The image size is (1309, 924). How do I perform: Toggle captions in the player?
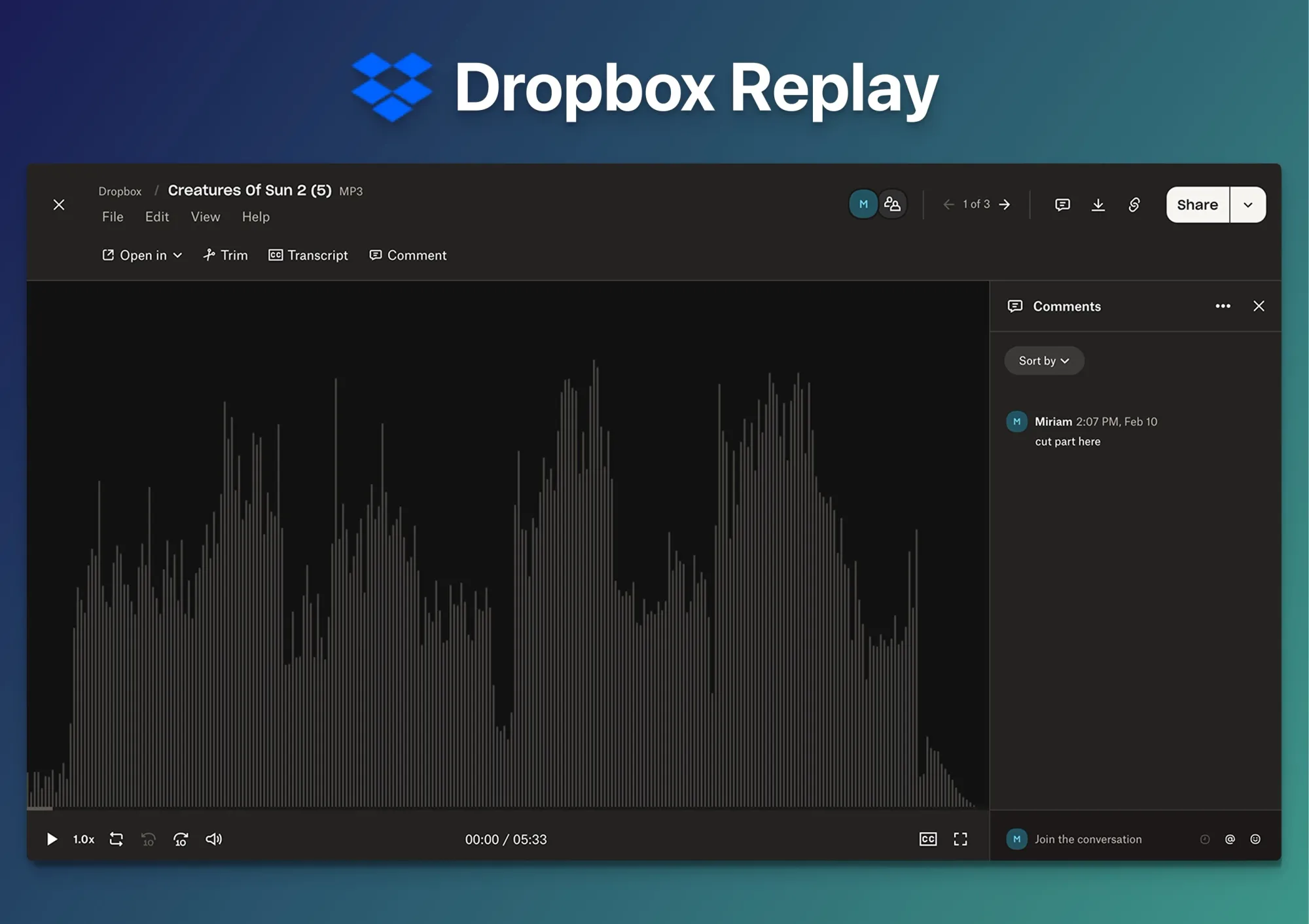click(x=928, y=839)
